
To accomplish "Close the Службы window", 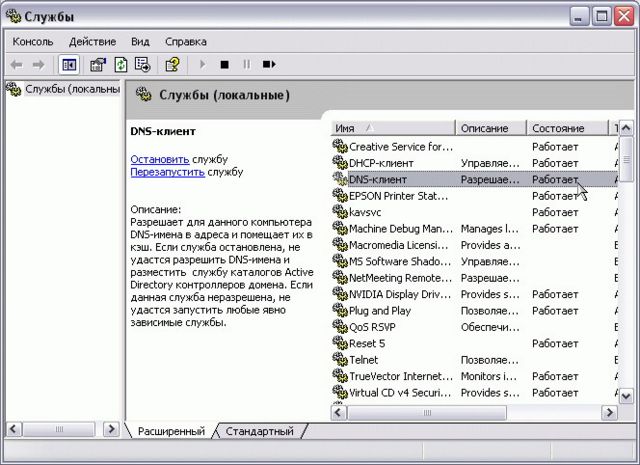I will click(x=624, y=16).
